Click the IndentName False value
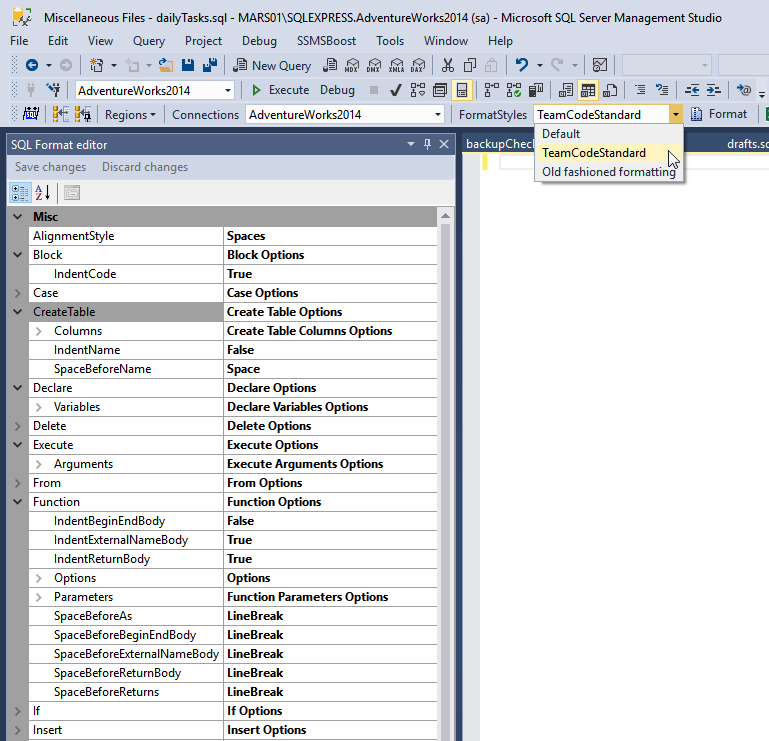Screen dimensions: 769x741 pos(330,350)
